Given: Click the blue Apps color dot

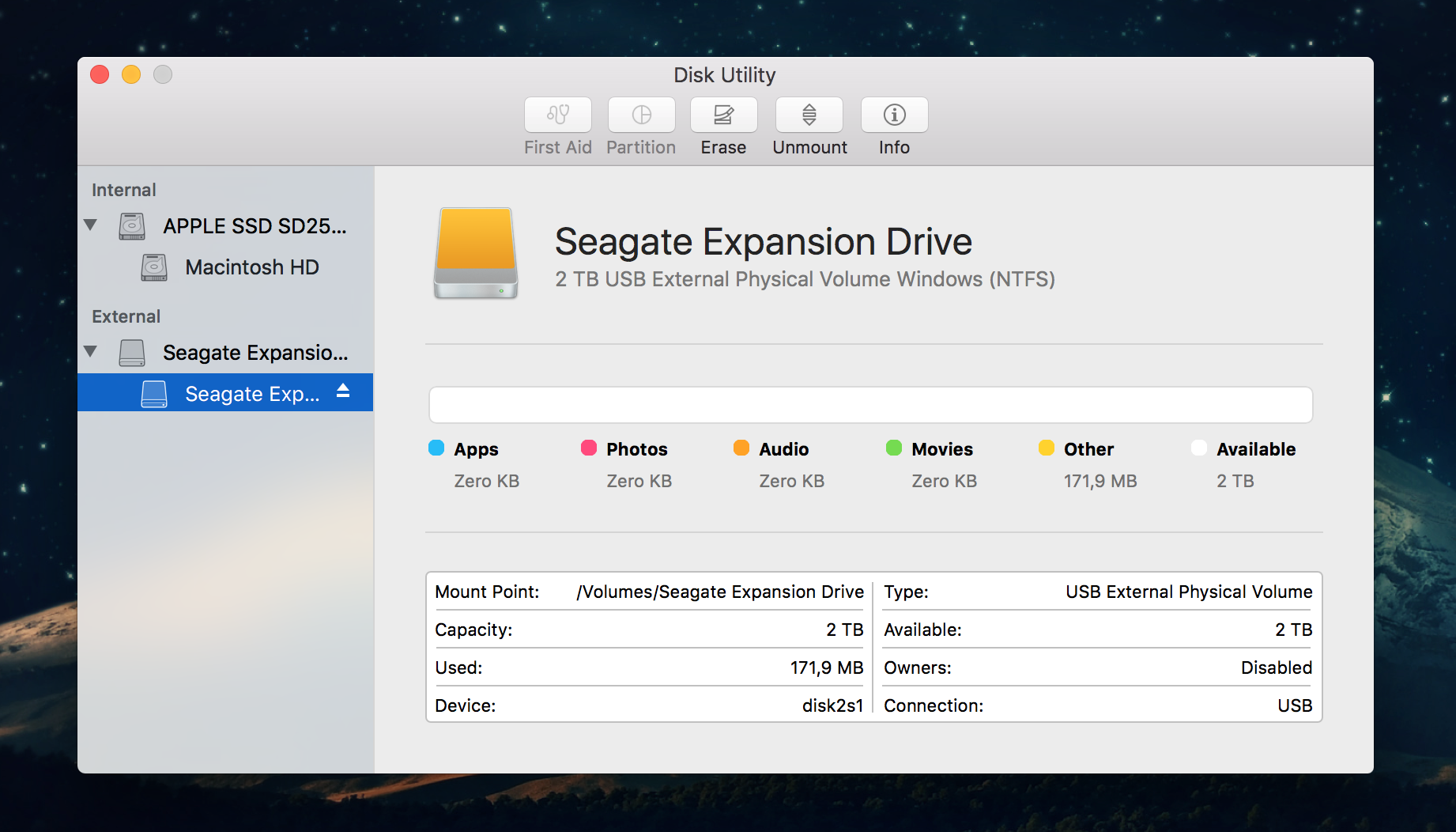Looking at the screenshot, I should 436,448.
